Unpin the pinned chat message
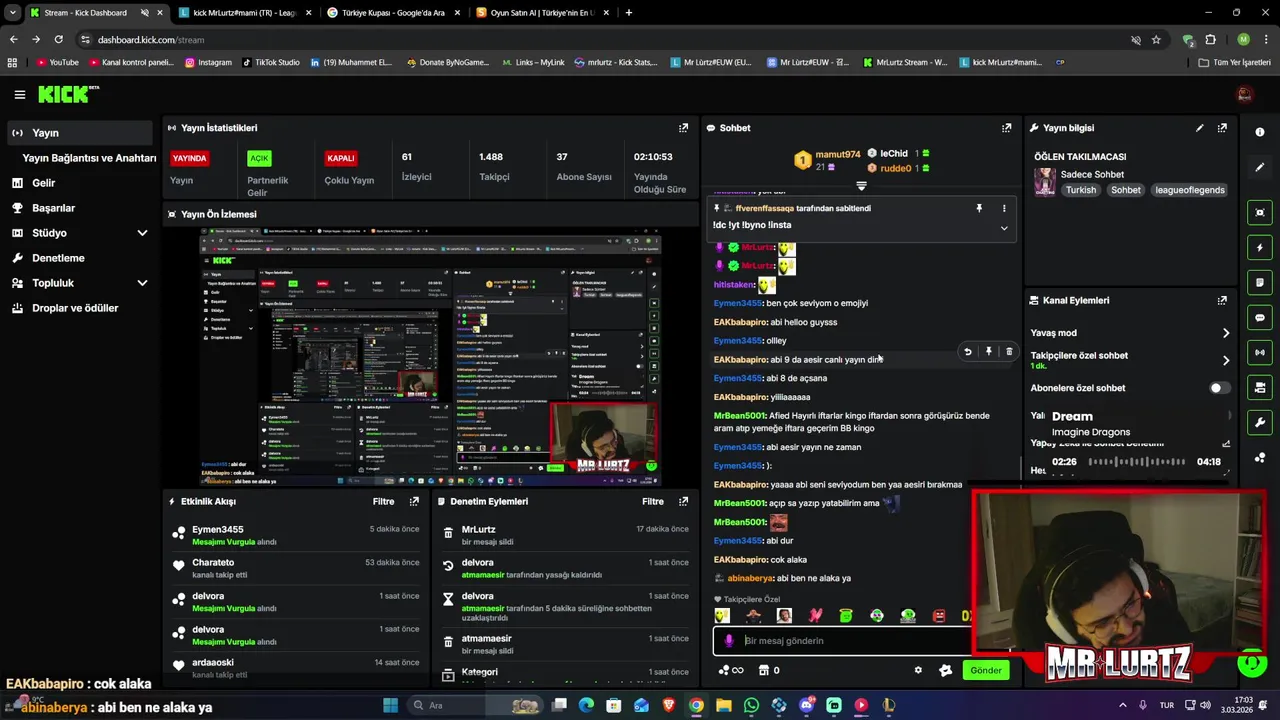Image resolution: width=1280 pixels, height=720 pixels. [979, 208]
